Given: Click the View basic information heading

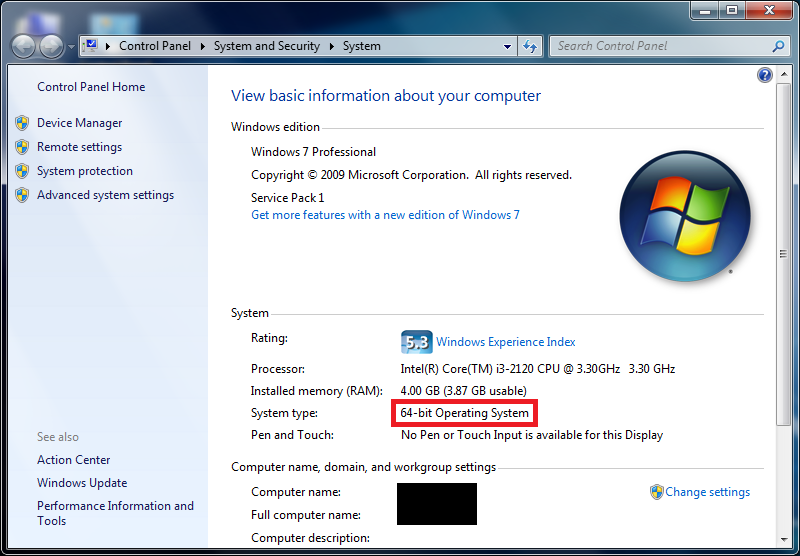Looking at the screenshot, I should (x=386, y=96).
